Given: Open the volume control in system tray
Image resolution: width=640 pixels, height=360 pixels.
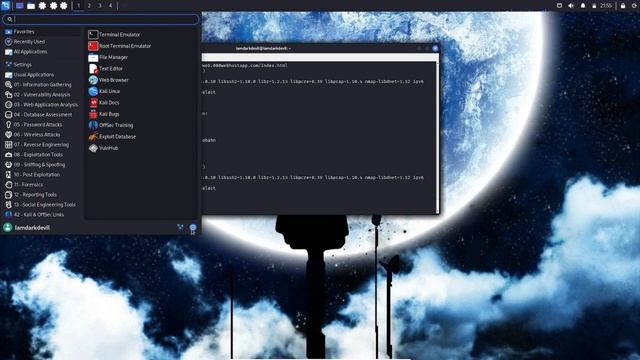Looking at the screenshot, I should click(571, 6).
